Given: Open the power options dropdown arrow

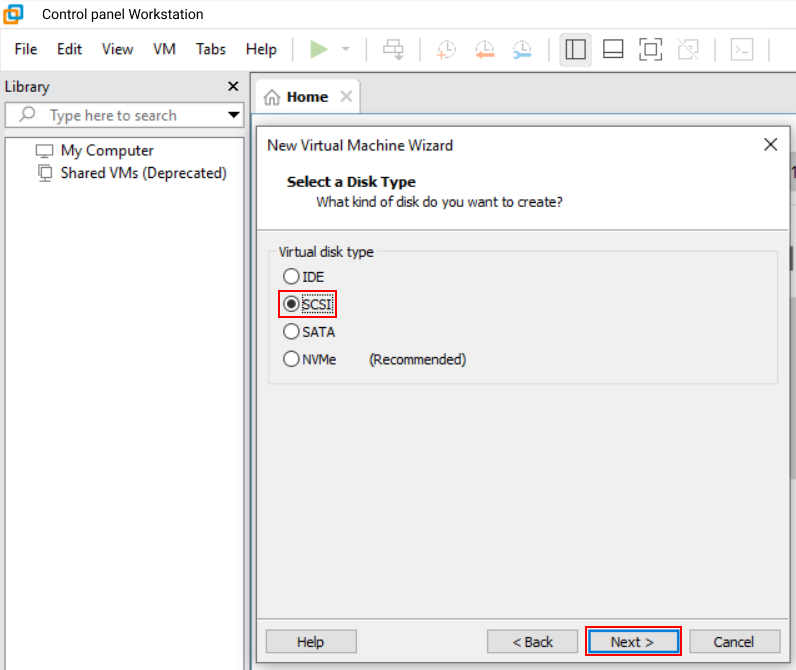Looking at the screenshot, I should click(x=346, y=50).
